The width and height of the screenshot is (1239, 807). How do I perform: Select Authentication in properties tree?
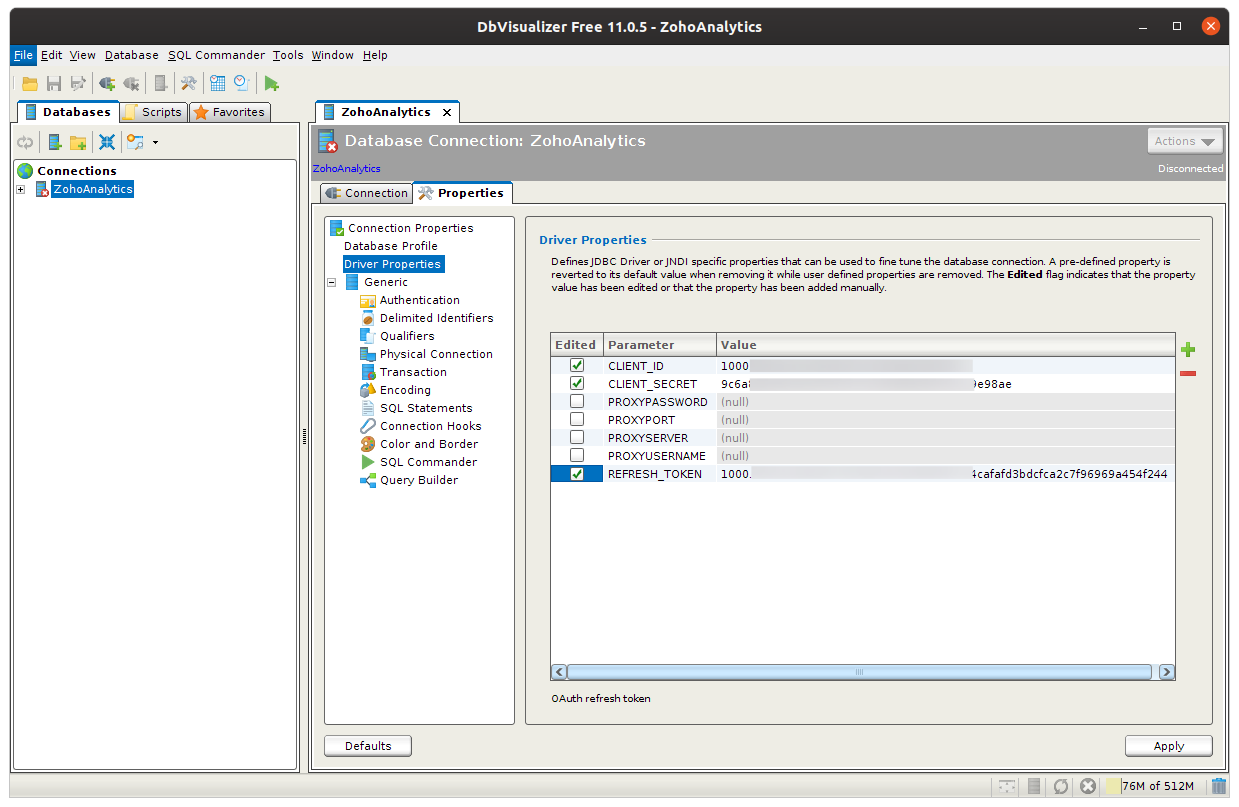point(419,300)
